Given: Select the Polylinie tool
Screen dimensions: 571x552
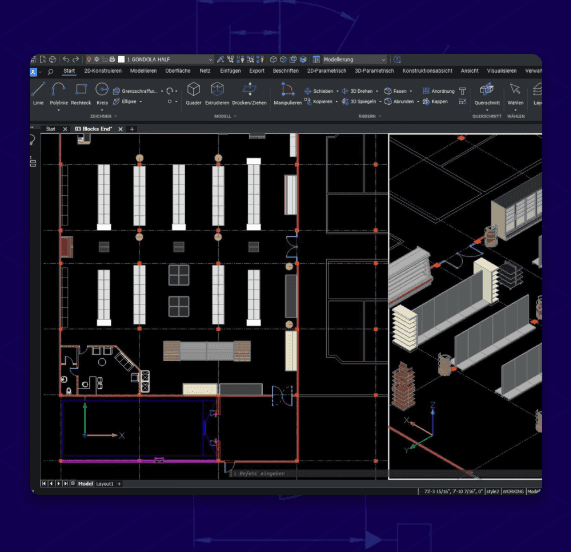Looking at the screenshot, I should 58,94.
